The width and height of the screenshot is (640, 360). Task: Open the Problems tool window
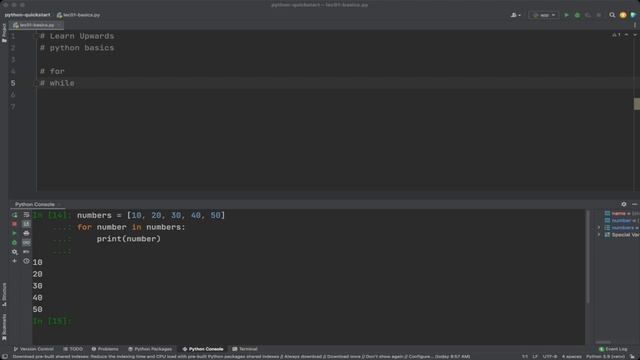click(x=105, y=349)
